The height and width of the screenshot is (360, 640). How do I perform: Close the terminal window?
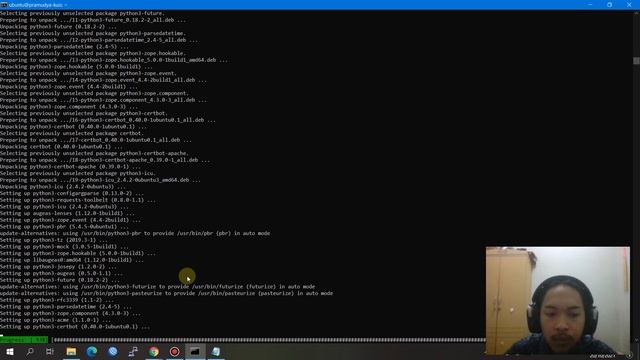[x=629, y=4]
